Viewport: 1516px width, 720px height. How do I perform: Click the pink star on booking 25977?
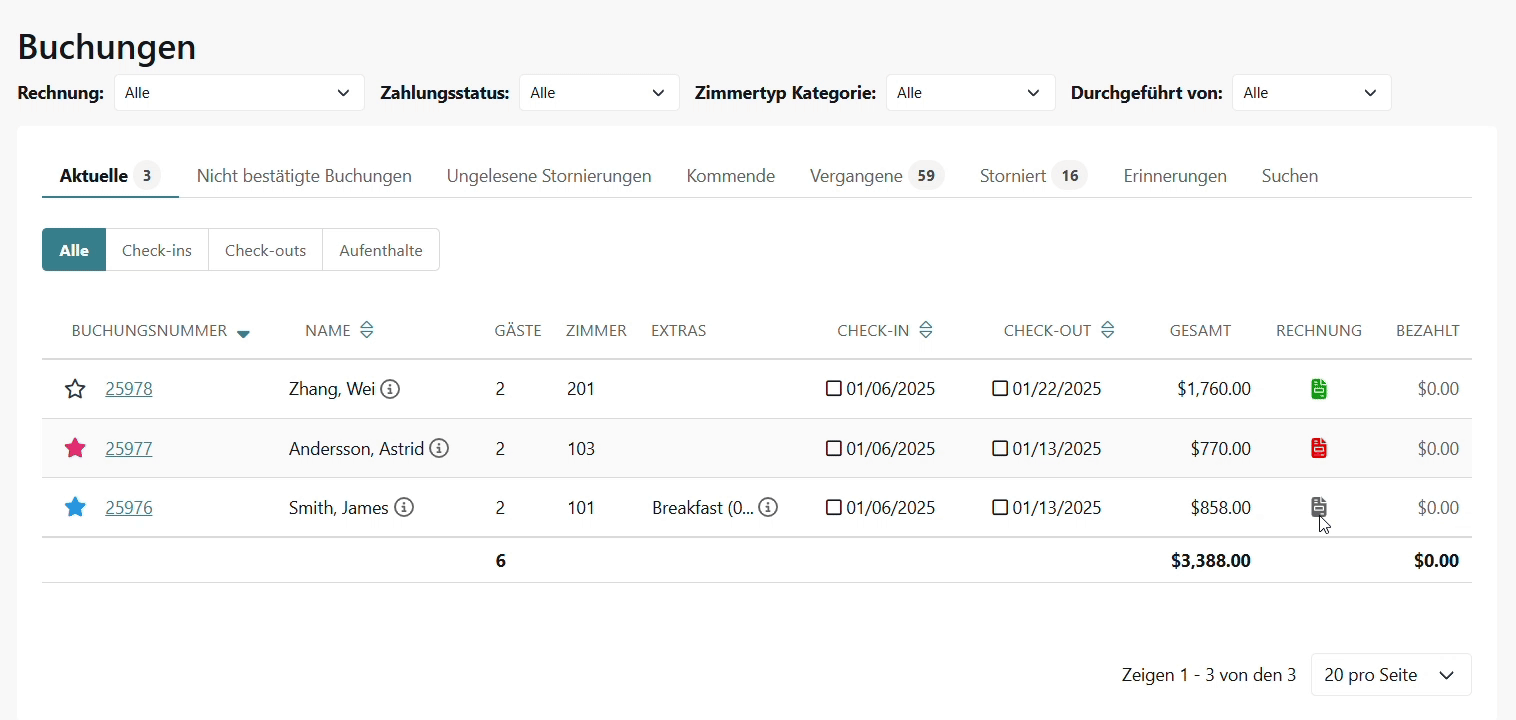point(75,448)
